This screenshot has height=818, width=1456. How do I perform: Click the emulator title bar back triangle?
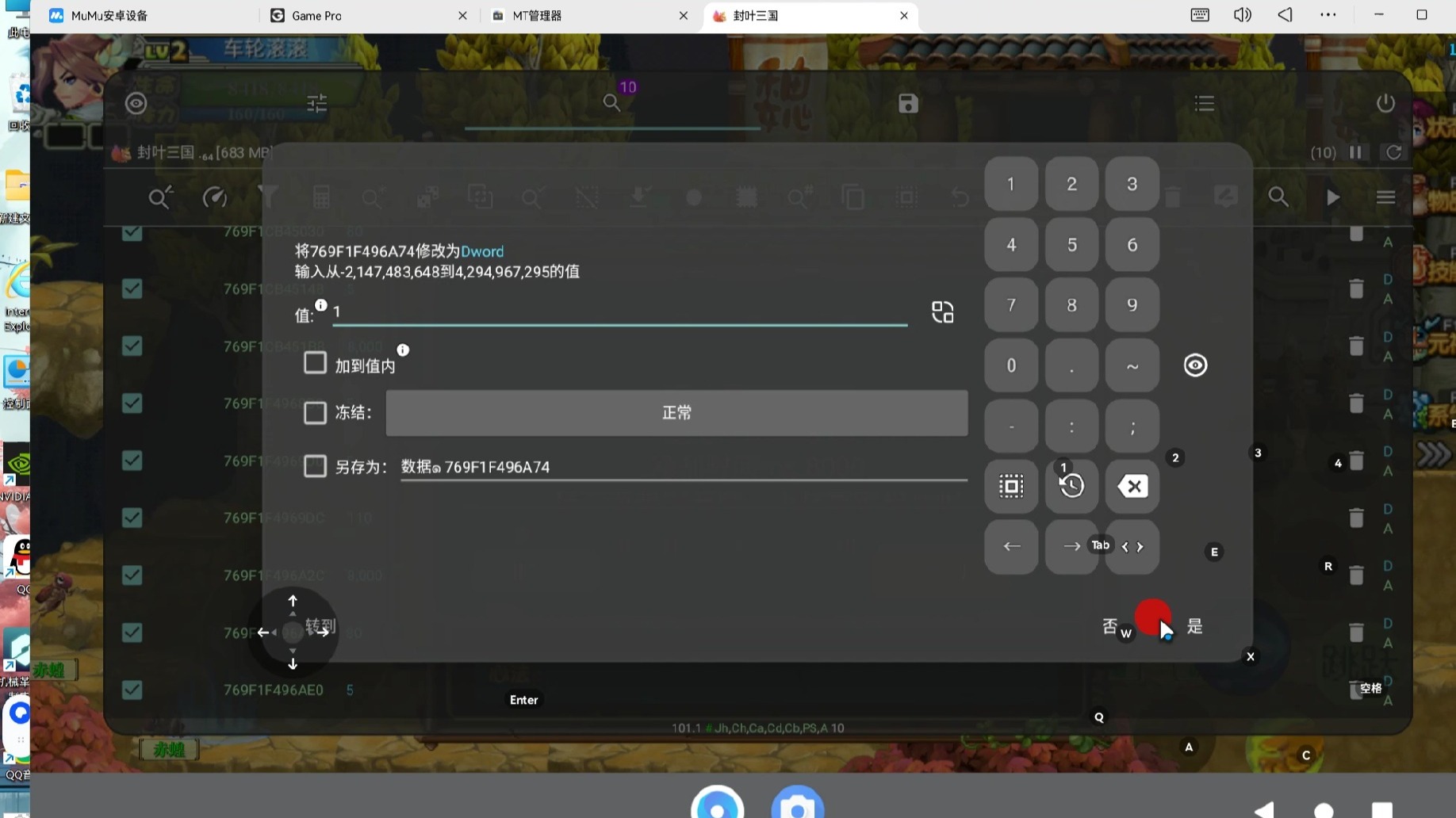[1285, 15]
